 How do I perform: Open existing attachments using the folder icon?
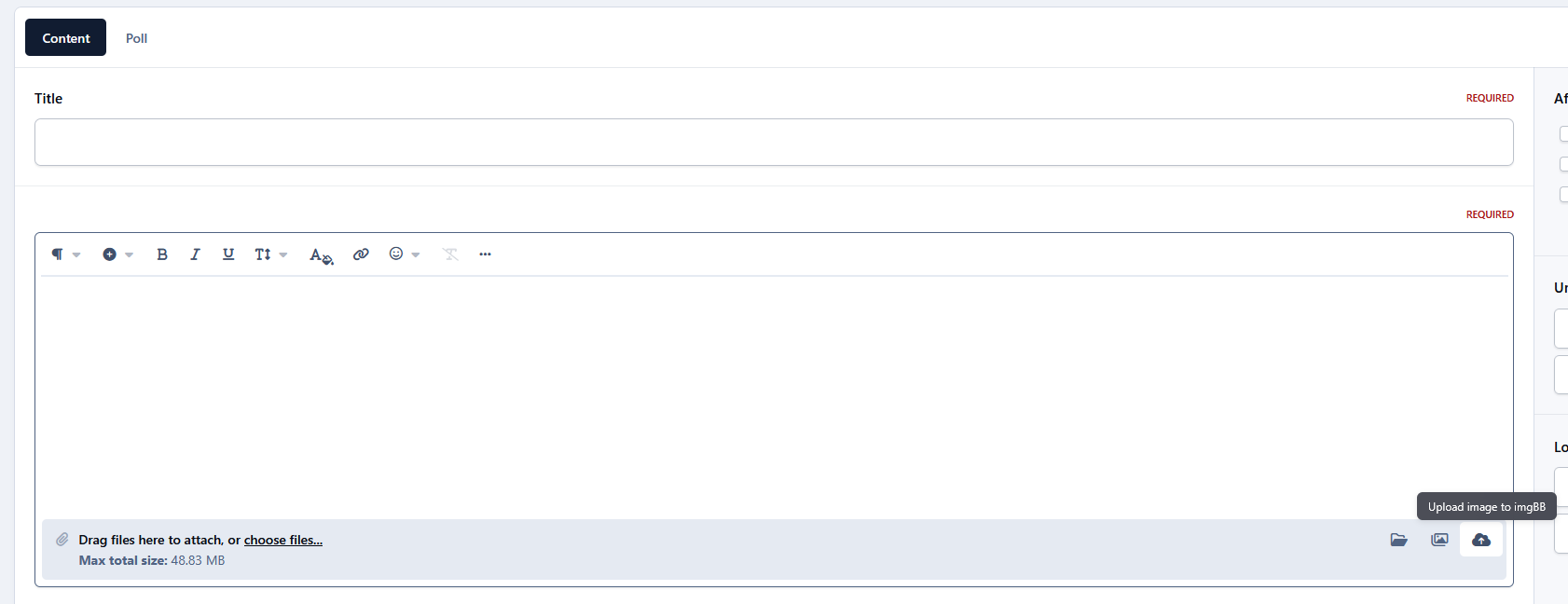(1398, 540)
